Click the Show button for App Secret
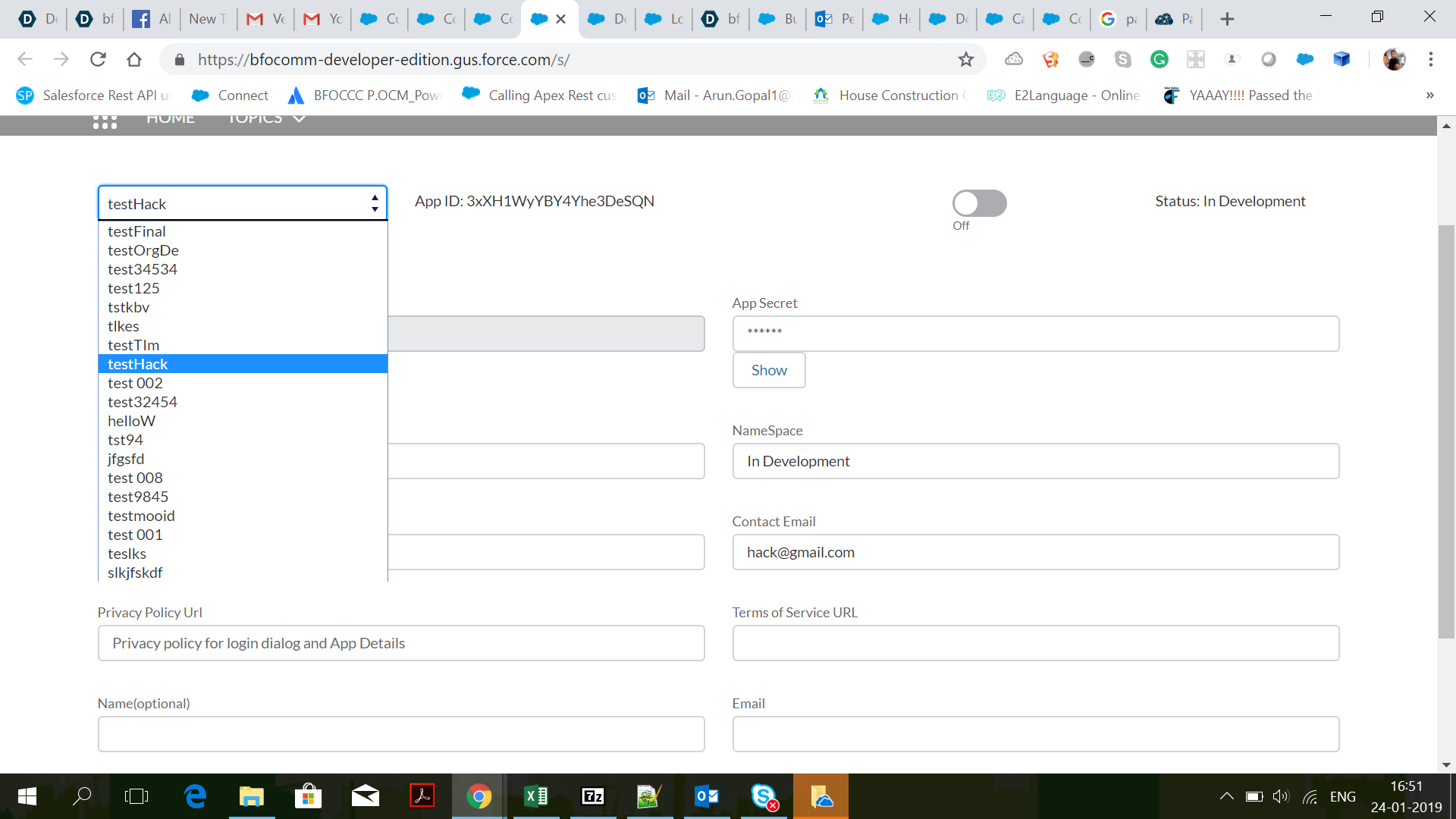The height and width of the screenshot is (819, 1456). click(768, 370)
